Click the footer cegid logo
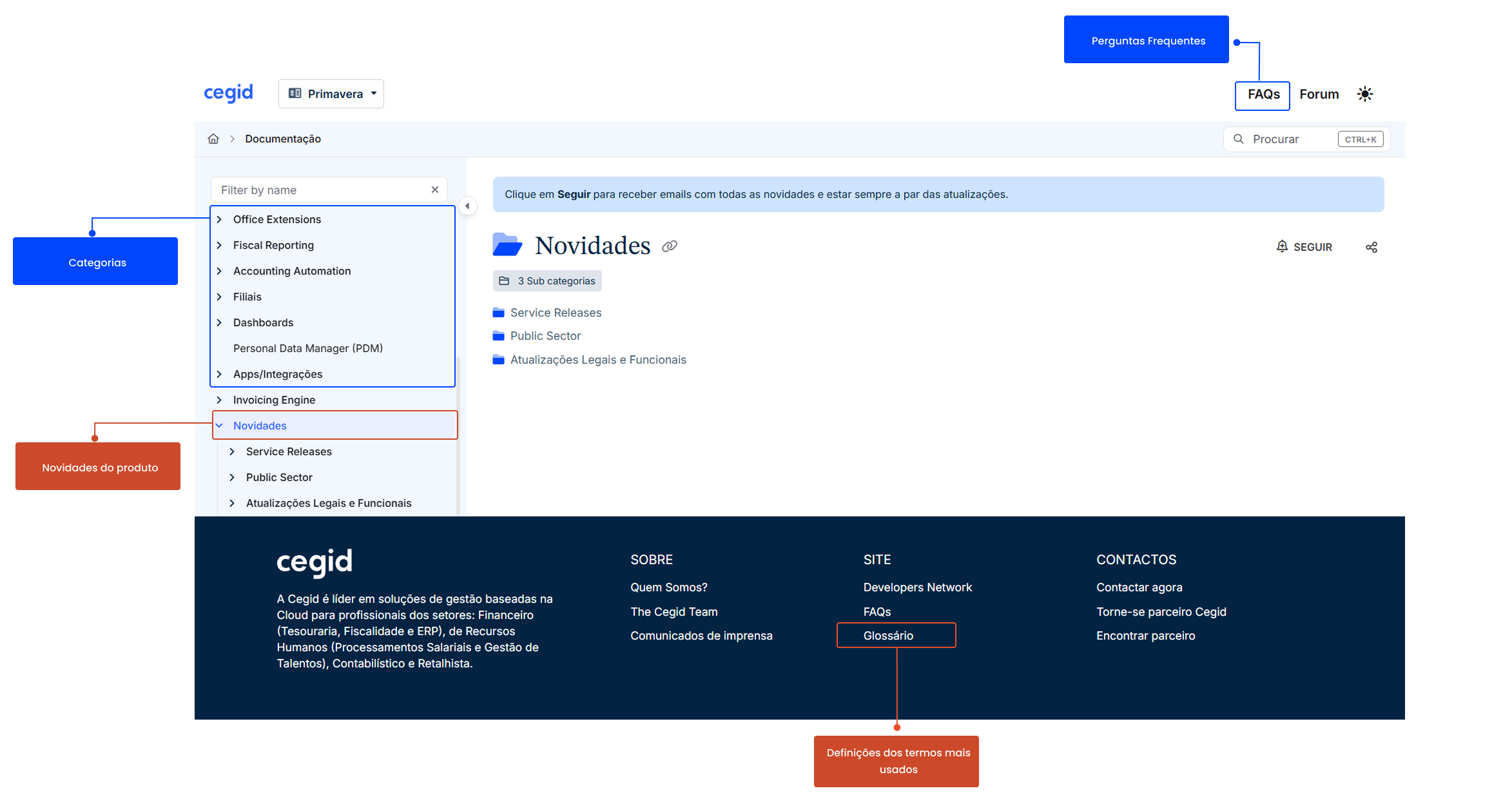Screen dimensions: 1512x806 point(315,563)
